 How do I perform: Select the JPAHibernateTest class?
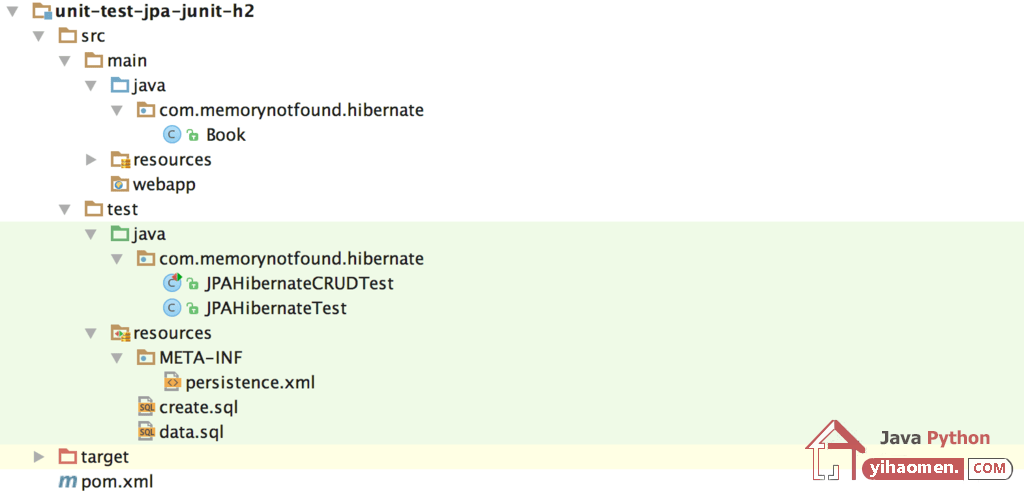point(276,308)
